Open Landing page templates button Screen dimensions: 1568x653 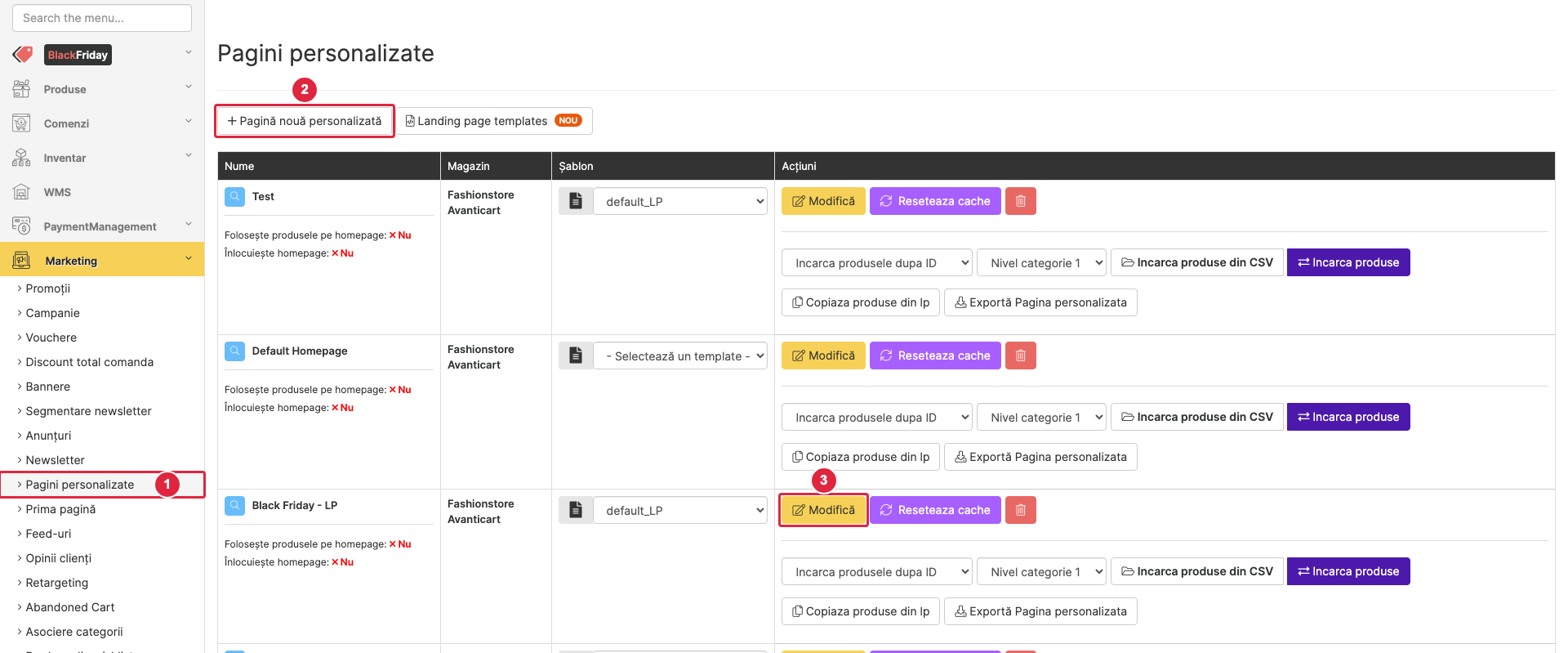494,121
